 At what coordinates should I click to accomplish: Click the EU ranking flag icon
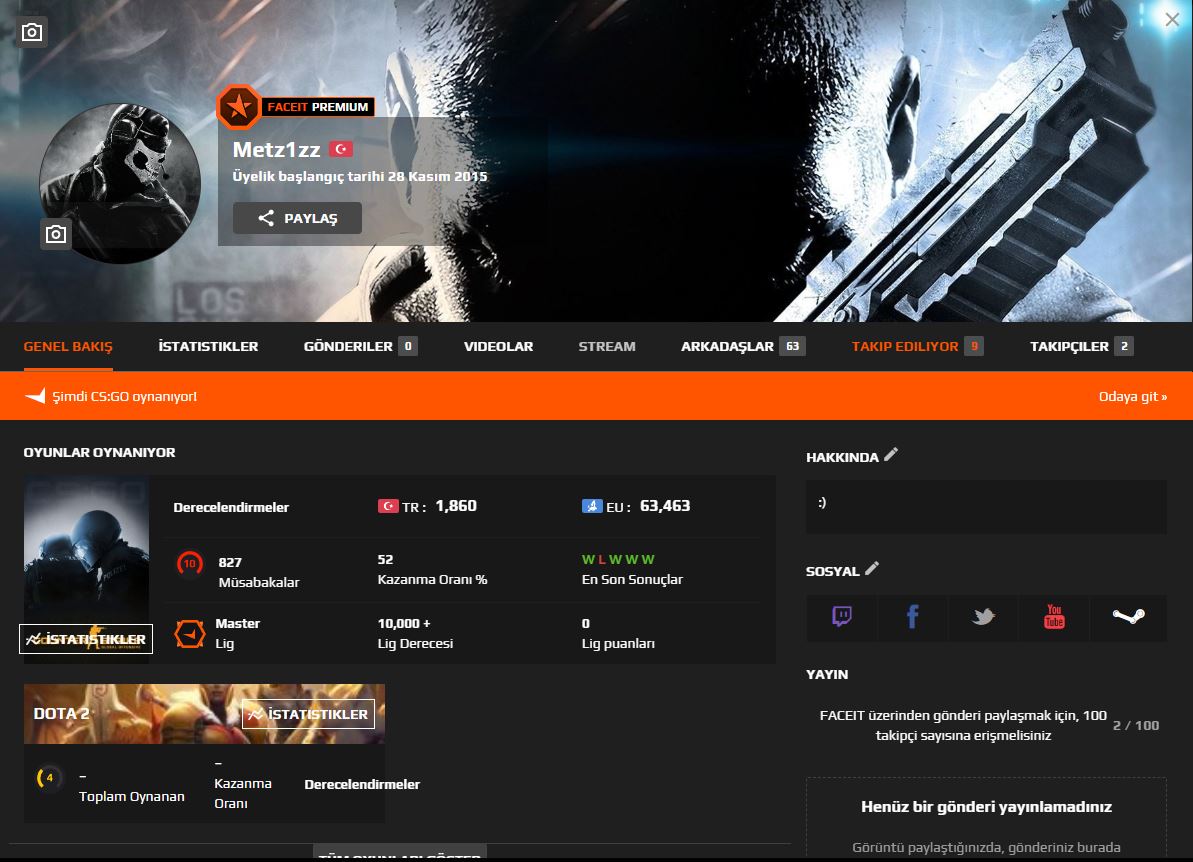click(592, 506)
